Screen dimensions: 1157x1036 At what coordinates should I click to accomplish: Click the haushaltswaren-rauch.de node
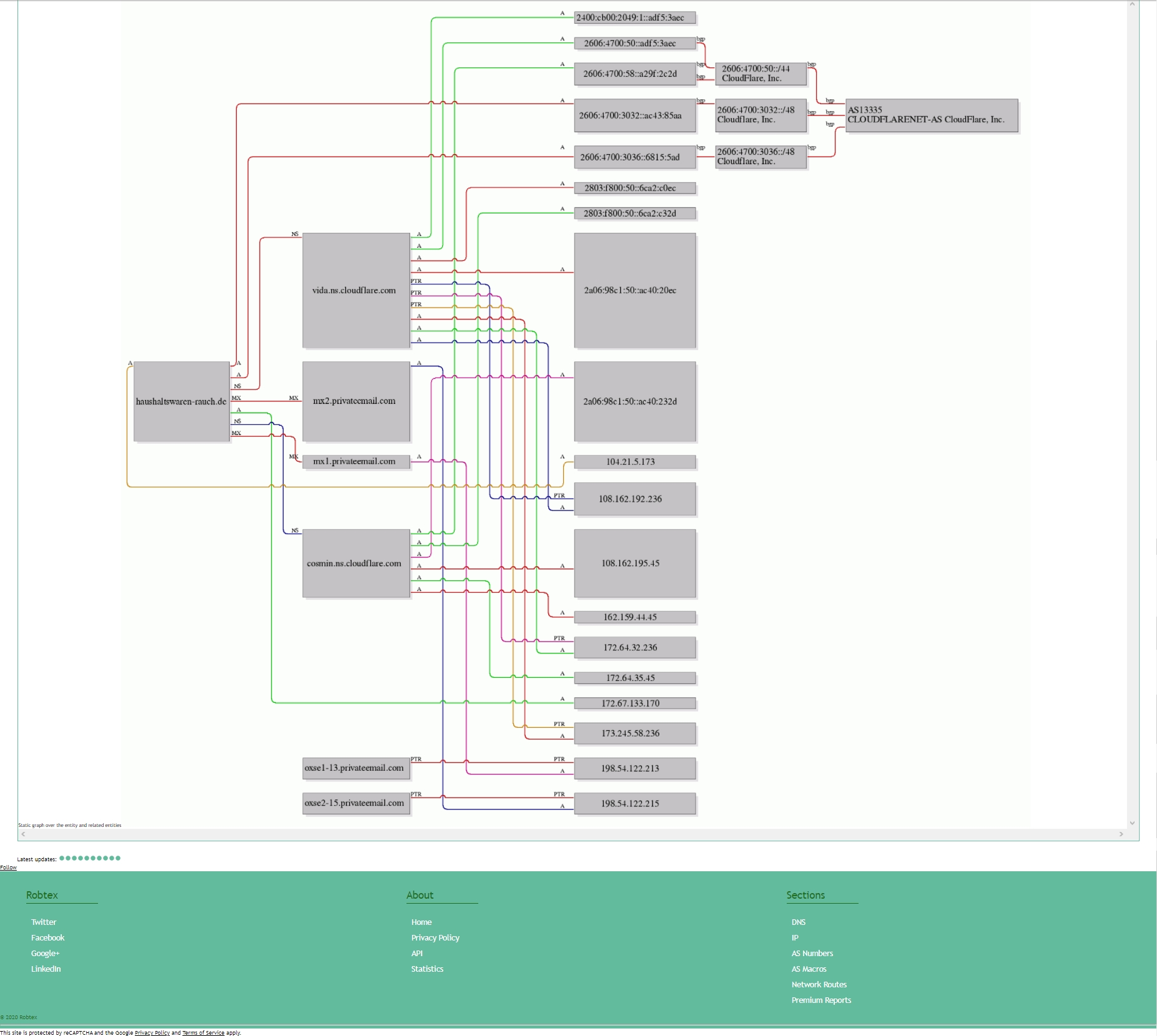coord(182,401)
